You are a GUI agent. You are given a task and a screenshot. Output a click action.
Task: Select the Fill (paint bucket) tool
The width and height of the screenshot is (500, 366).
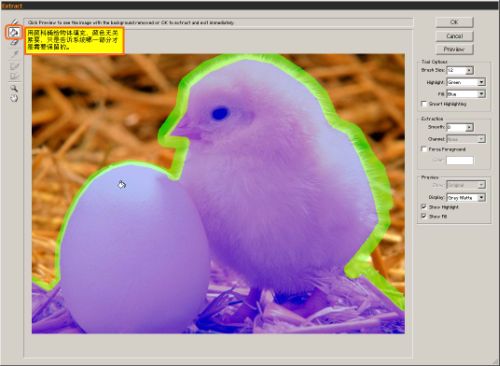[x=14, y=32]
